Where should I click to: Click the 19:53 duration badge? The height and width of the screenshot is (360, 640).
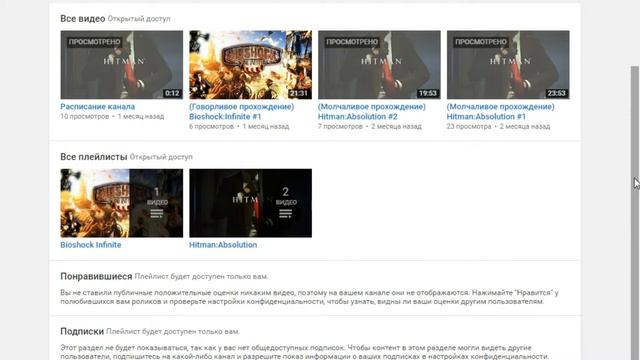(428, 93)
